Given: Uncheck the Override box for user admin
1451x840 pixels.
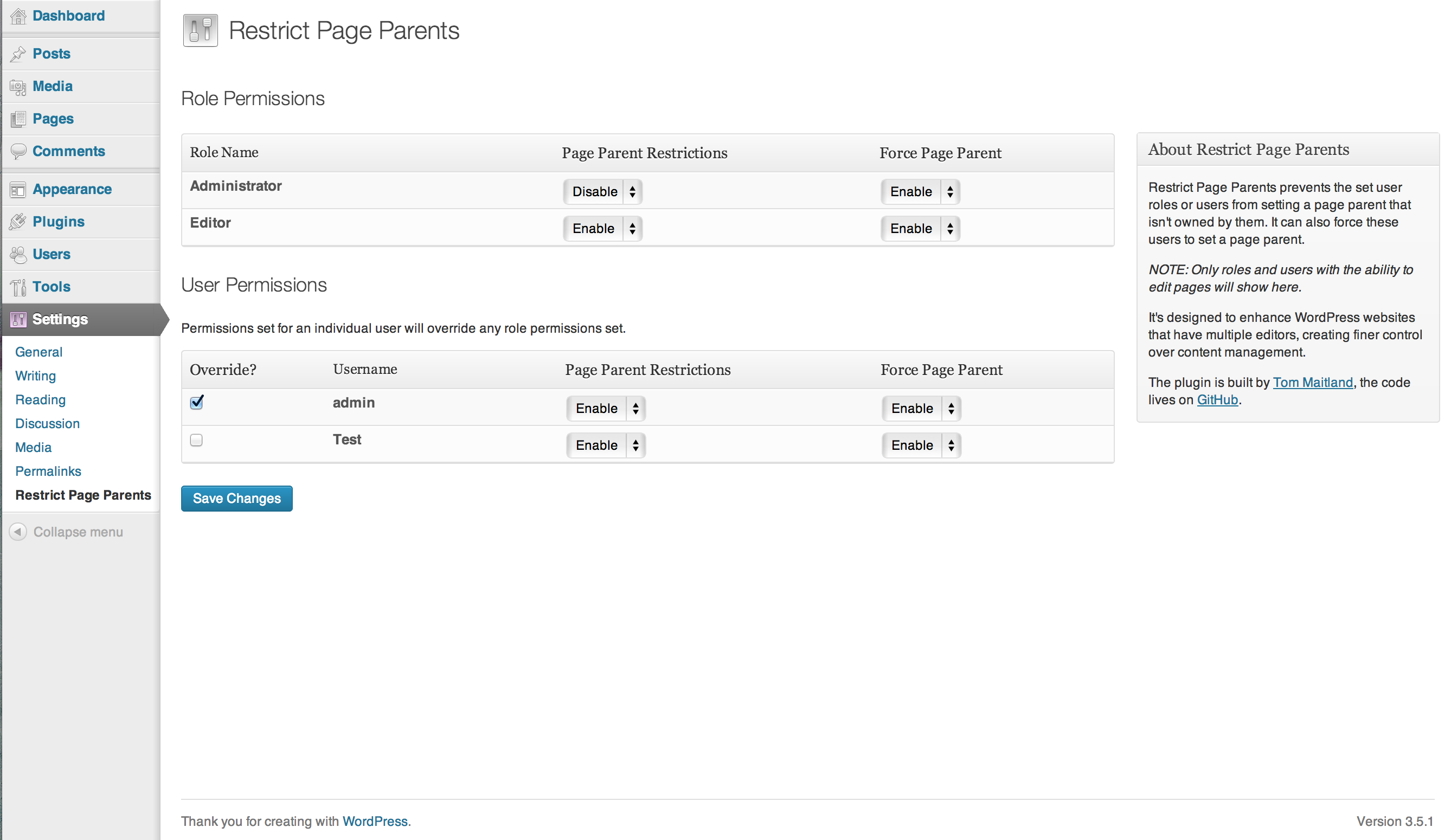Looking at the screenshot, I should coord(196,402).
